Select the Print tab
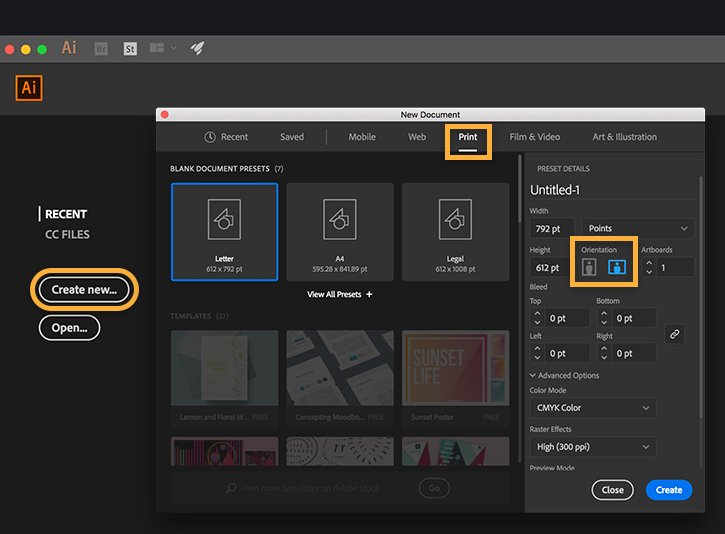The image size is (725, 534). click(x=467, y=137)
